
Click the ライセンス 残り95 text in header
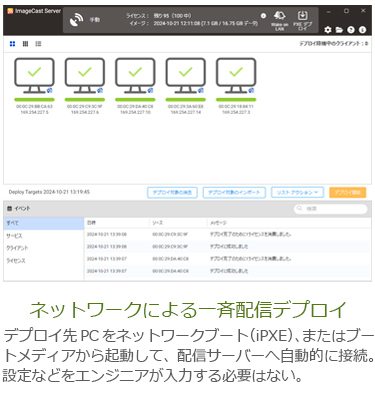tap(159, 16)
